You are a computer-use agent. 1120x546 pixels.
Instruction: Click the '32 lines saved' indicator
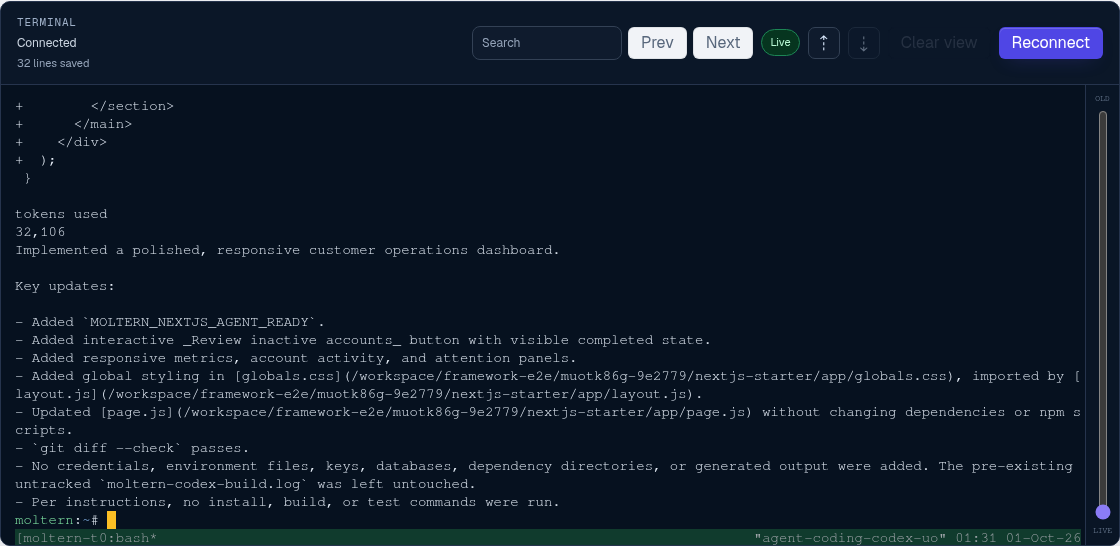53,63
